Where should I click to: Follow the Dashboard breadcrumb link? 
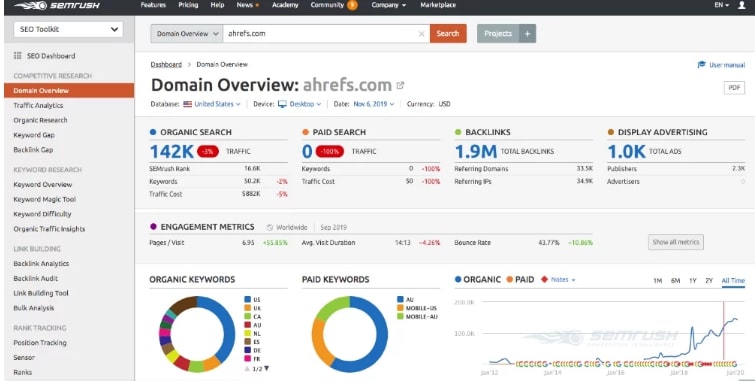pos(166,65)
